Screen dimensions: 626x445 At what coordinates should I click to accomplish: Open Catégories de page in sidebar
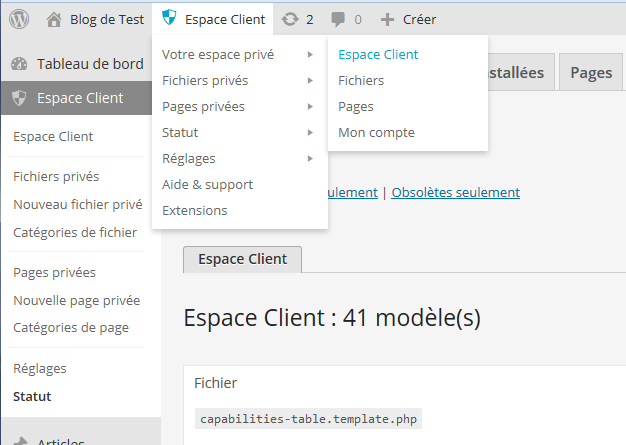(x=71, y=328)
